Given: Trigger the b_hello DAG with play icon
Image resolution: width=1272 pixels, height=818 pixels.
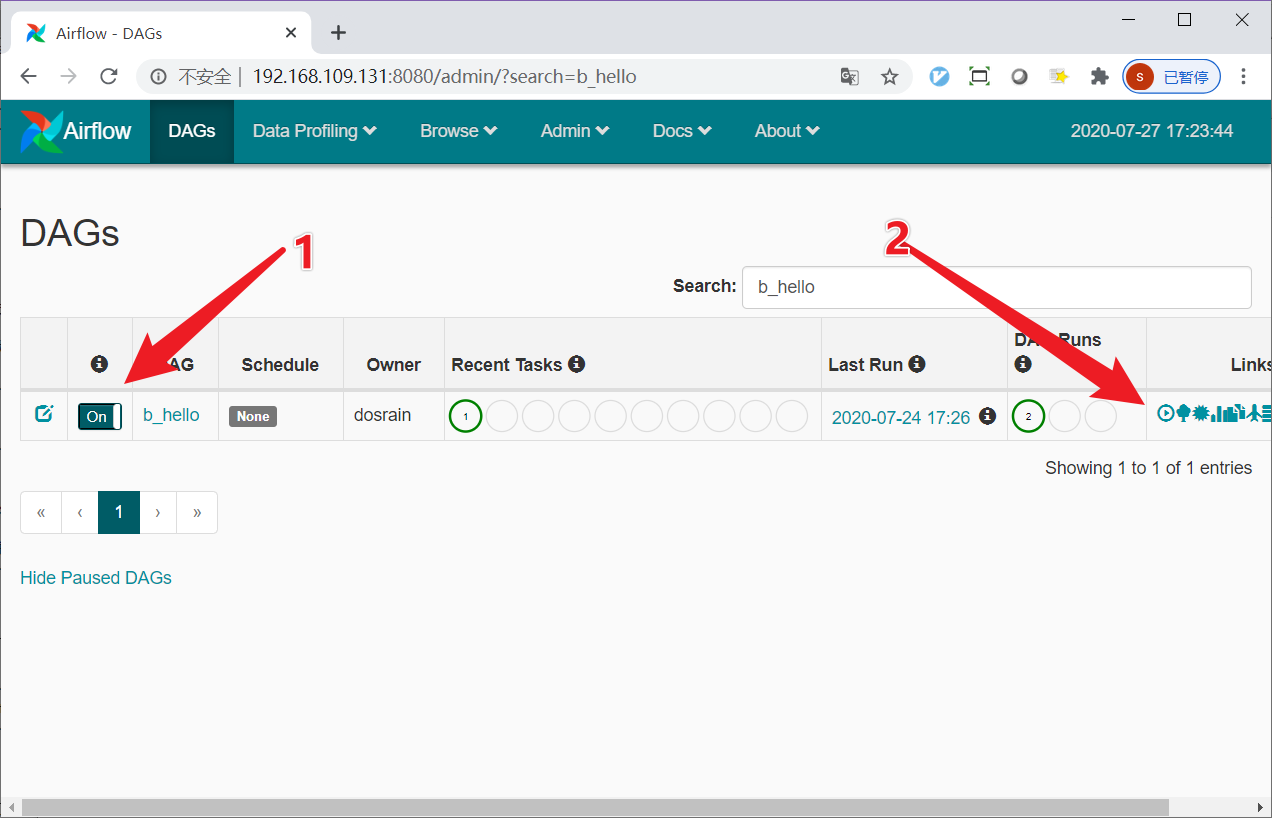Looking at the screenshot, I should (x=1166, y=413).
